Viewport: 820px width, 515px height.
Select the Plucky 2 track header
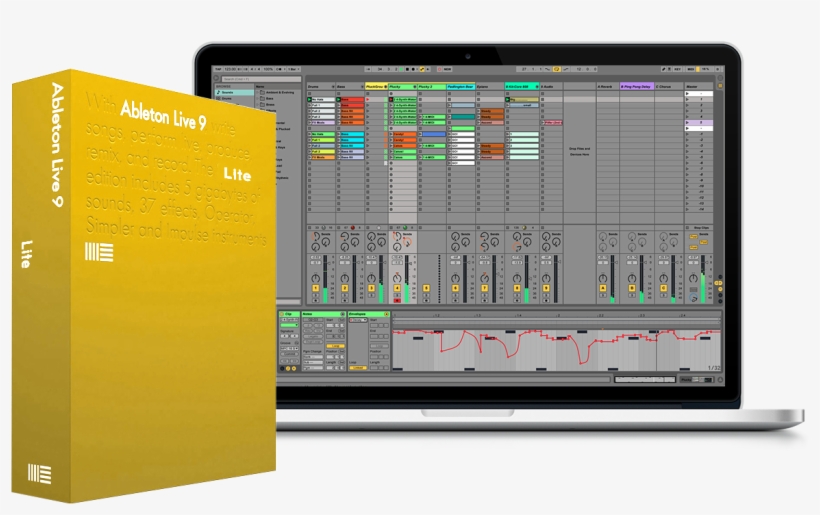[x=432, y=87]
